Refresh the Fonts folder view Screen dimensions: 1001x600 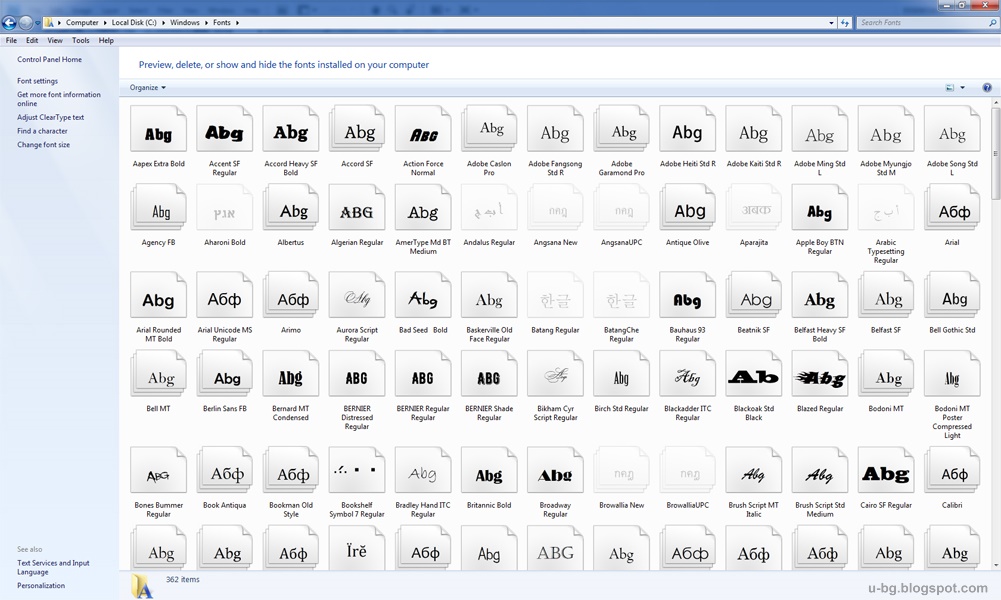845,22
